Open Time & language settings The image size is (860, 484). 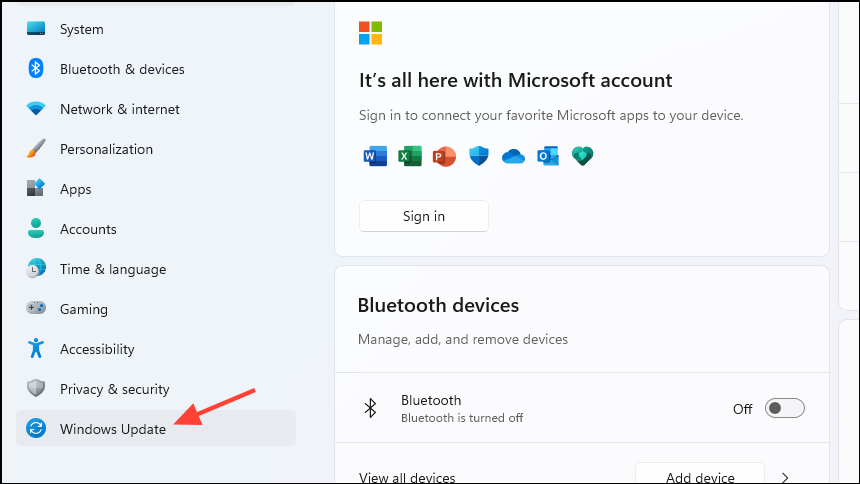coord(156,269)
